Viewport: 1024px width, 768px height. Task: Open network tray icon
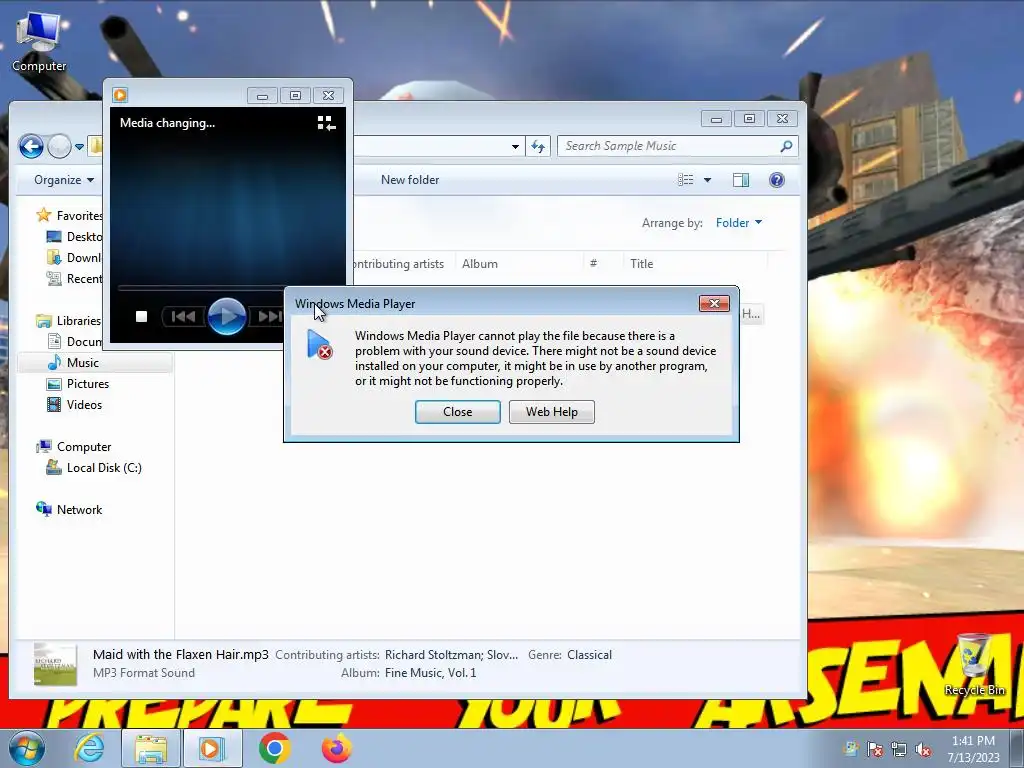(899, 749)
